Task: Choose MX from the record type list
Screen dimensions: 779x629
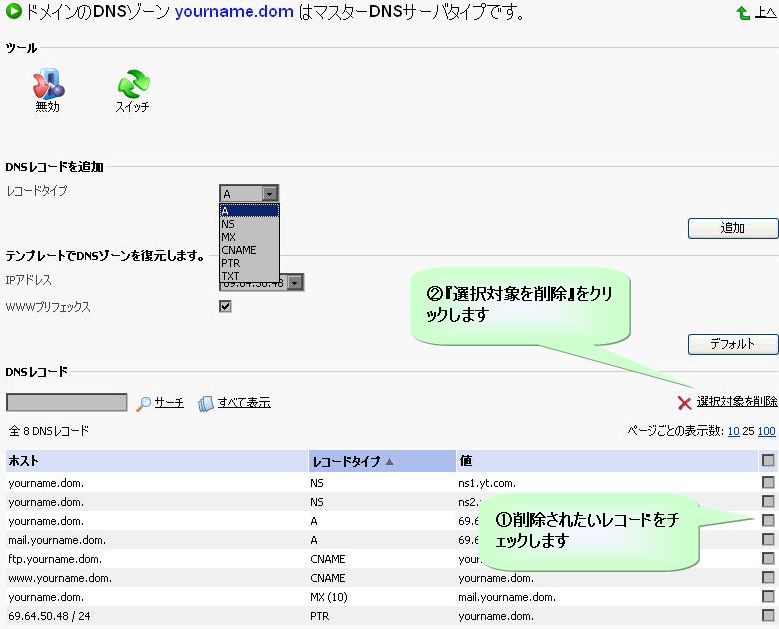Action: pyautogui.click(x=229, y=238)
